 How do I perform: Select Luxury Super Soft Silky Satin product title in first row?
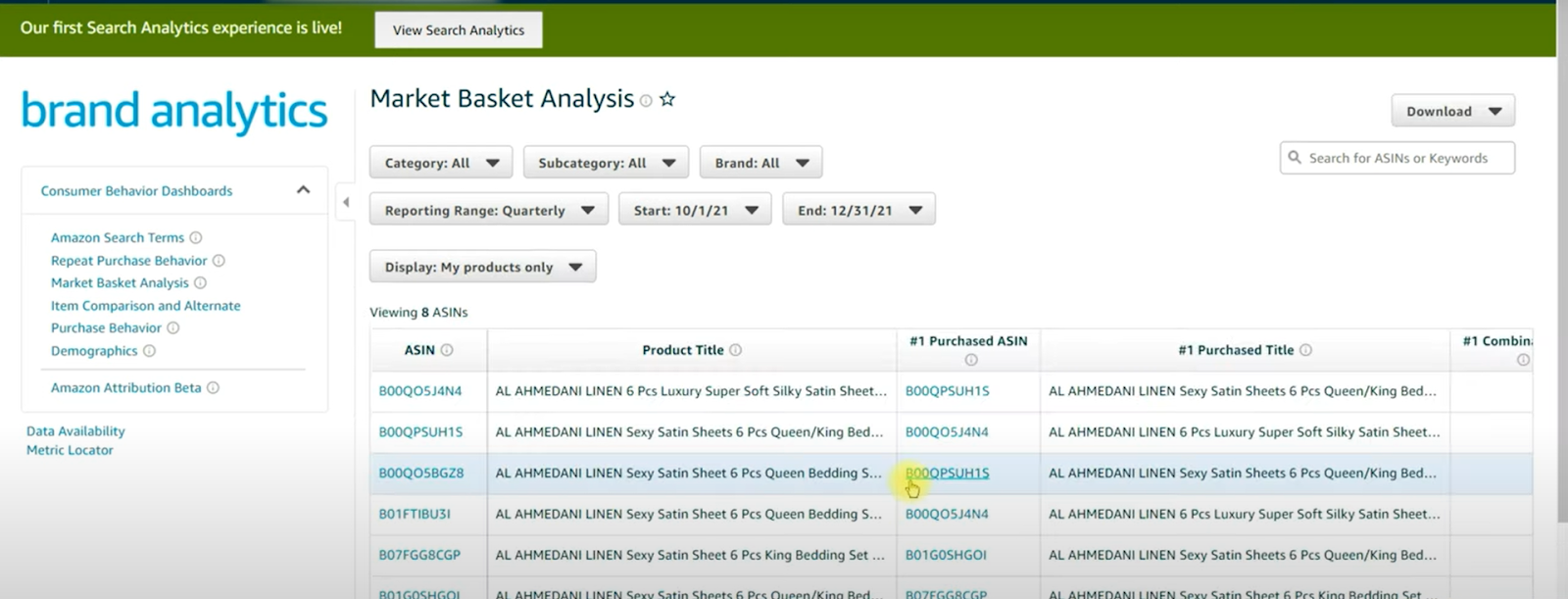pyautogui.click(x=691, y=391)
